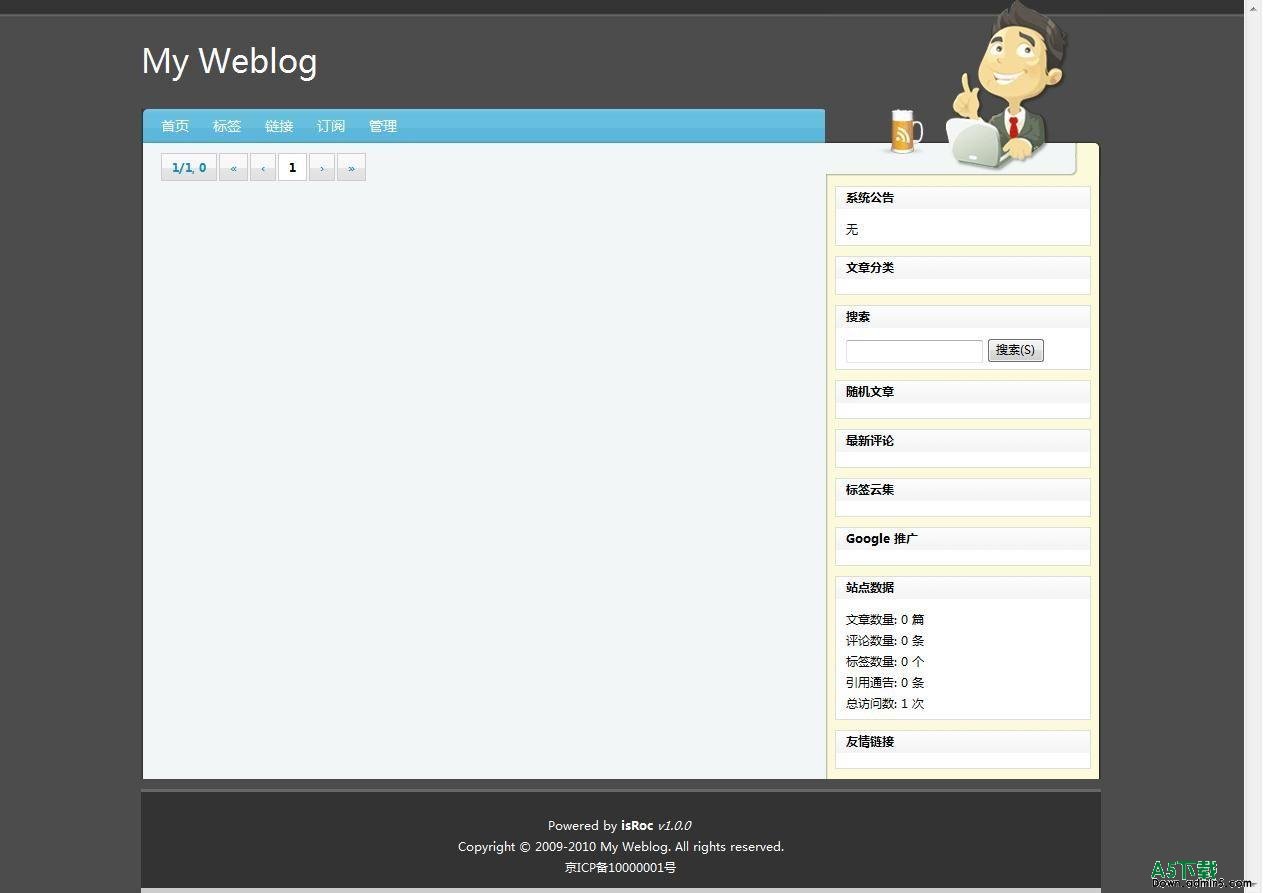Click the v1.0.0 version text in footer
Screen dimensions: 1263x893
coord(674,826)
